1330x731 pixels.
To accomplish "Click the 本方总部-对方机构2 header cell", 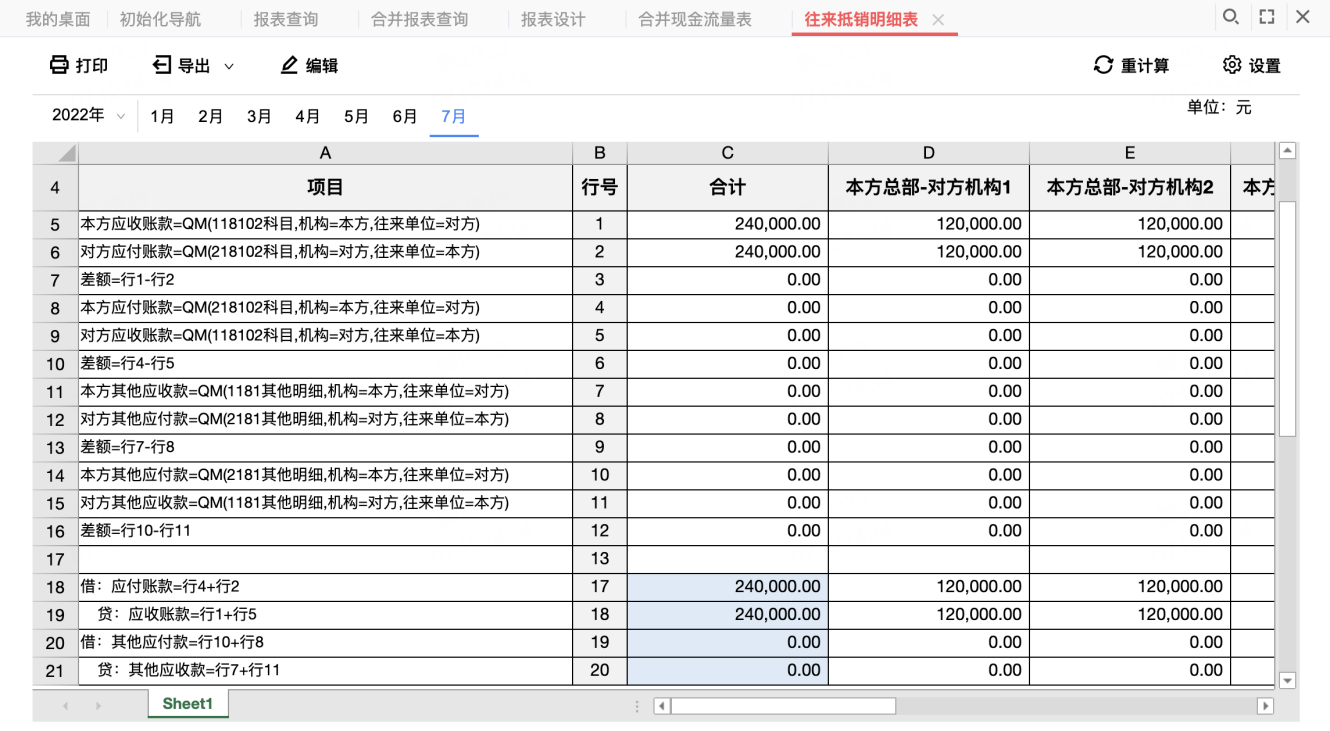I will (1130, 187).
